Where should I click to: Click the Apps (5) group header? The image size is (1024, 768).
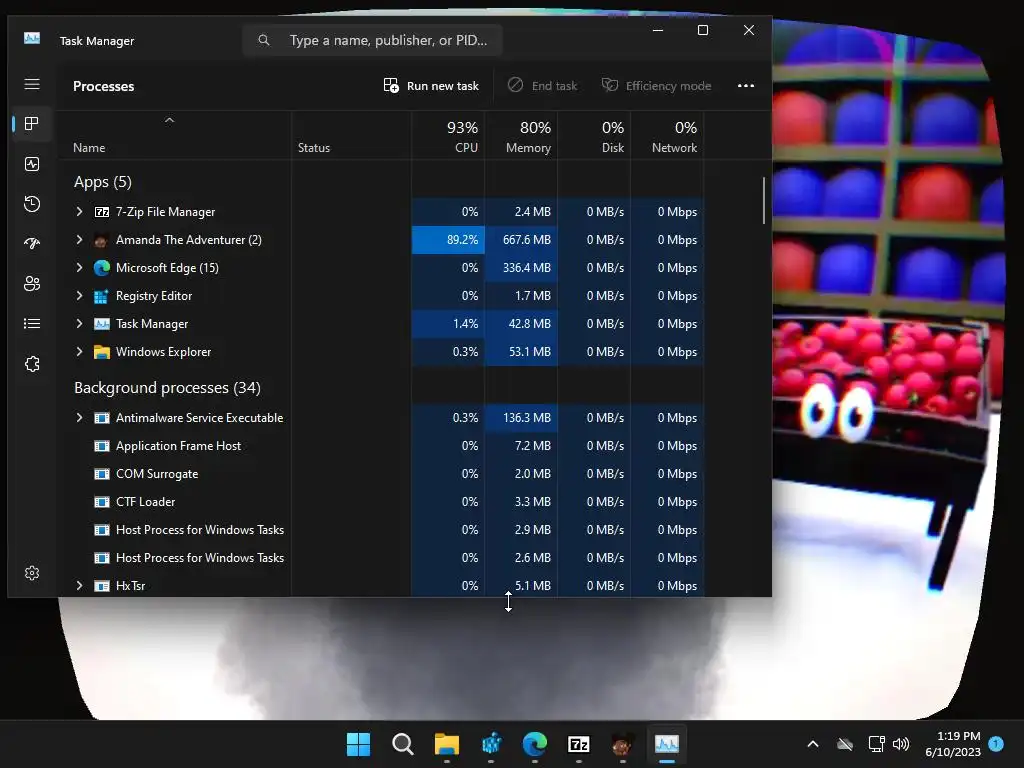[103, 182]
